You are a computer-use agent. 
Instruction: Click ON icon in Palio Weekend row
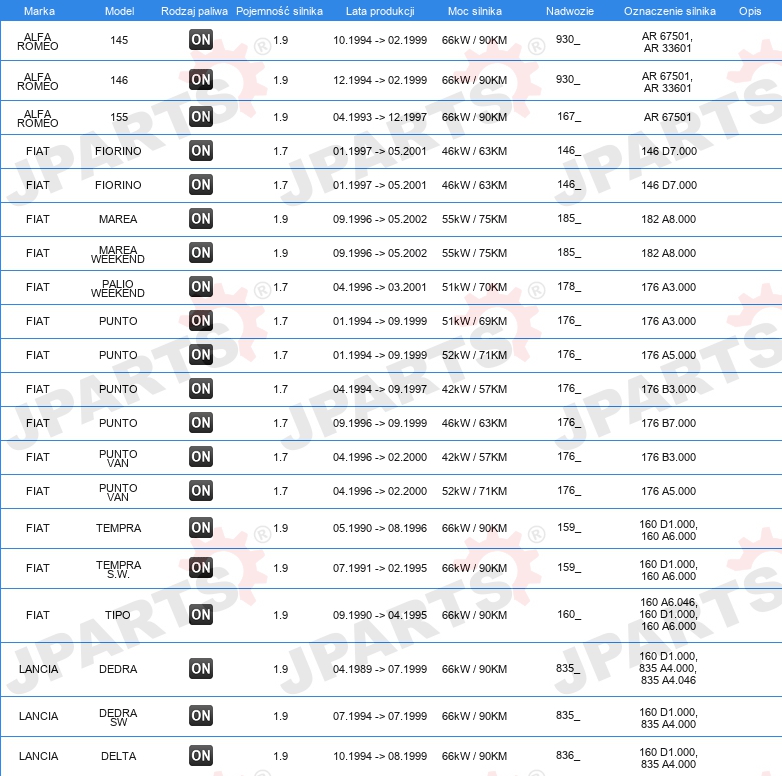201,287
